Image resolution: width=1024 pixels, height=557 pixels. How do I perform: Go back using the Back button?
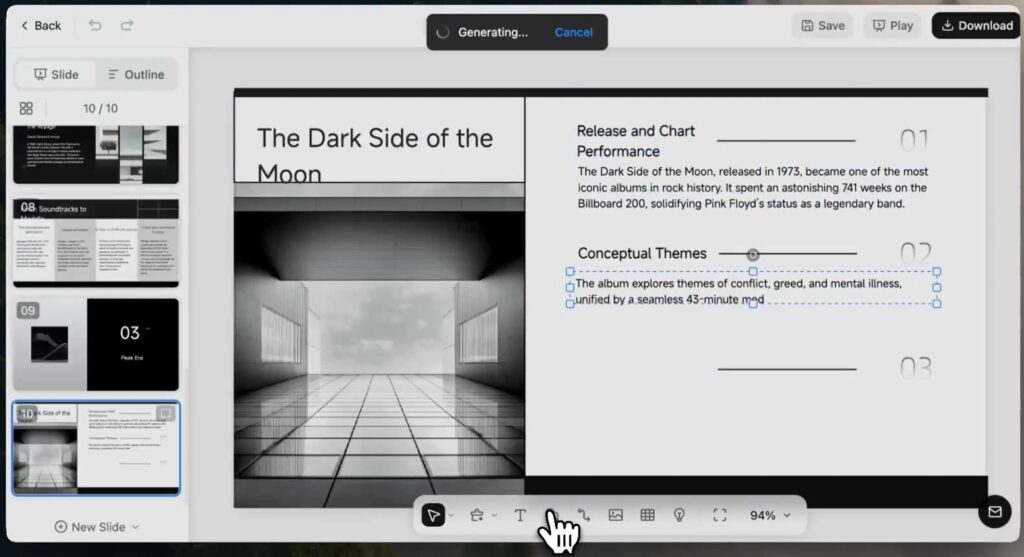40,25
